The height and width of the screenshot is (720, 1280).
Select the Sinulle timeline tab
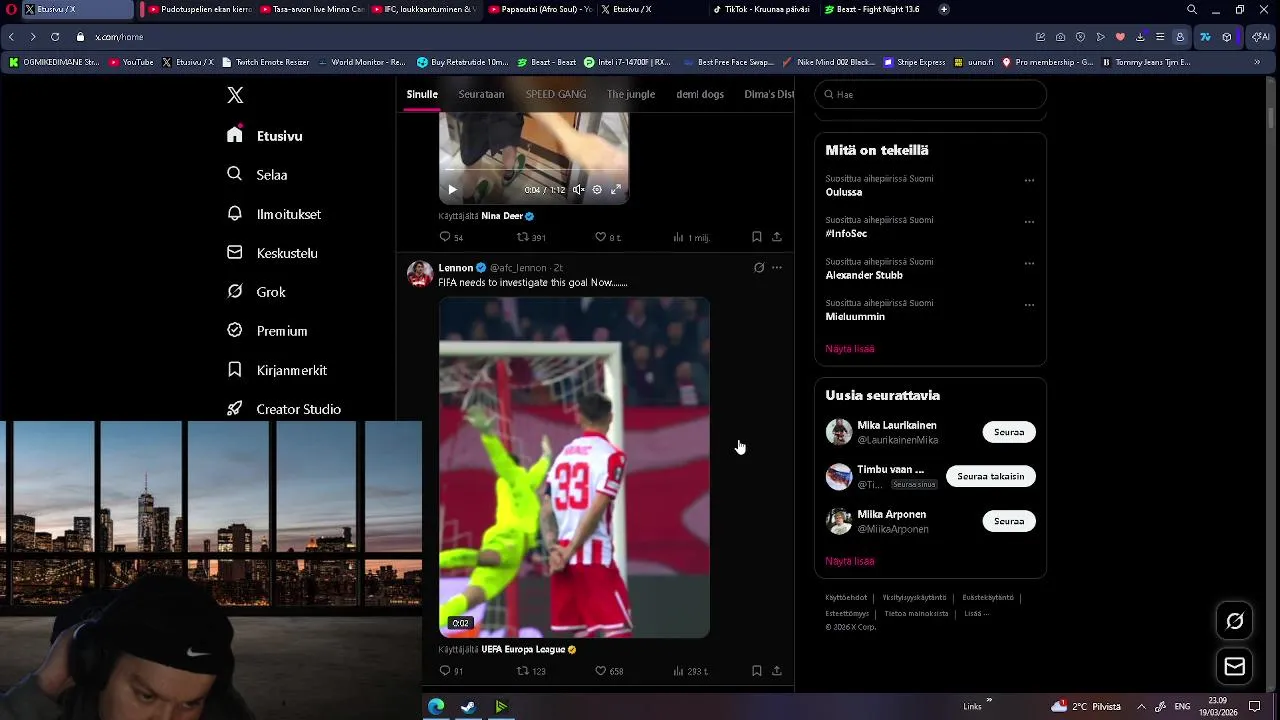422,94
